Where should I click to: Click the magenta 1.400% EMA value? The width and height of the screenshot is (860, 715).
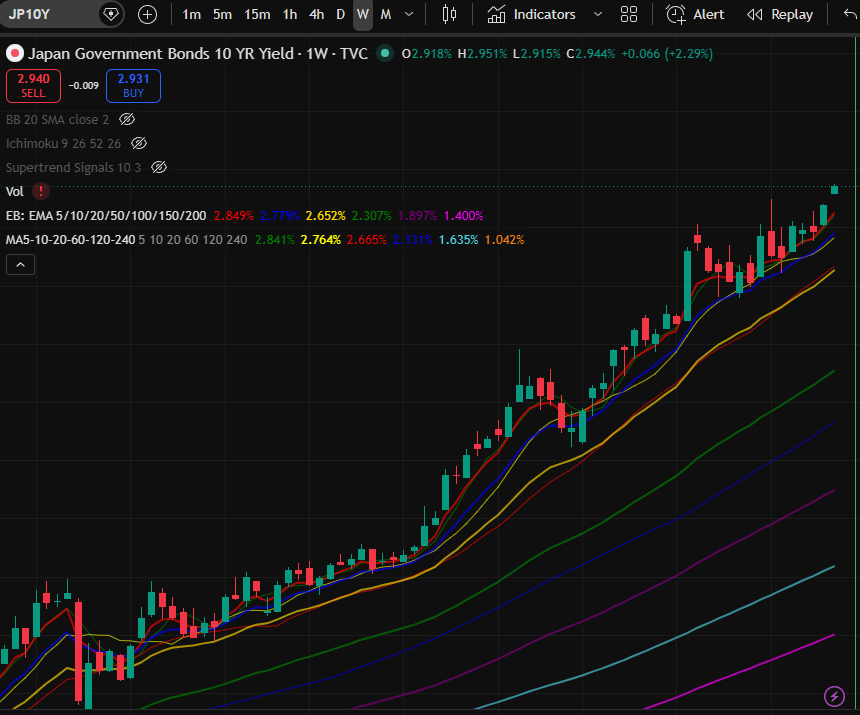[463, 216]
